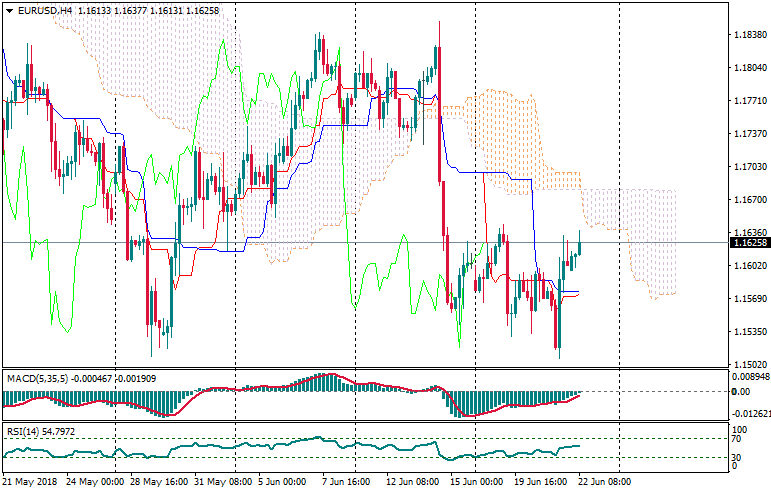The height and width of the screenshot is (493, 771).
Task: Click the 1.15350 price axis label
Action: pos(749,331)
